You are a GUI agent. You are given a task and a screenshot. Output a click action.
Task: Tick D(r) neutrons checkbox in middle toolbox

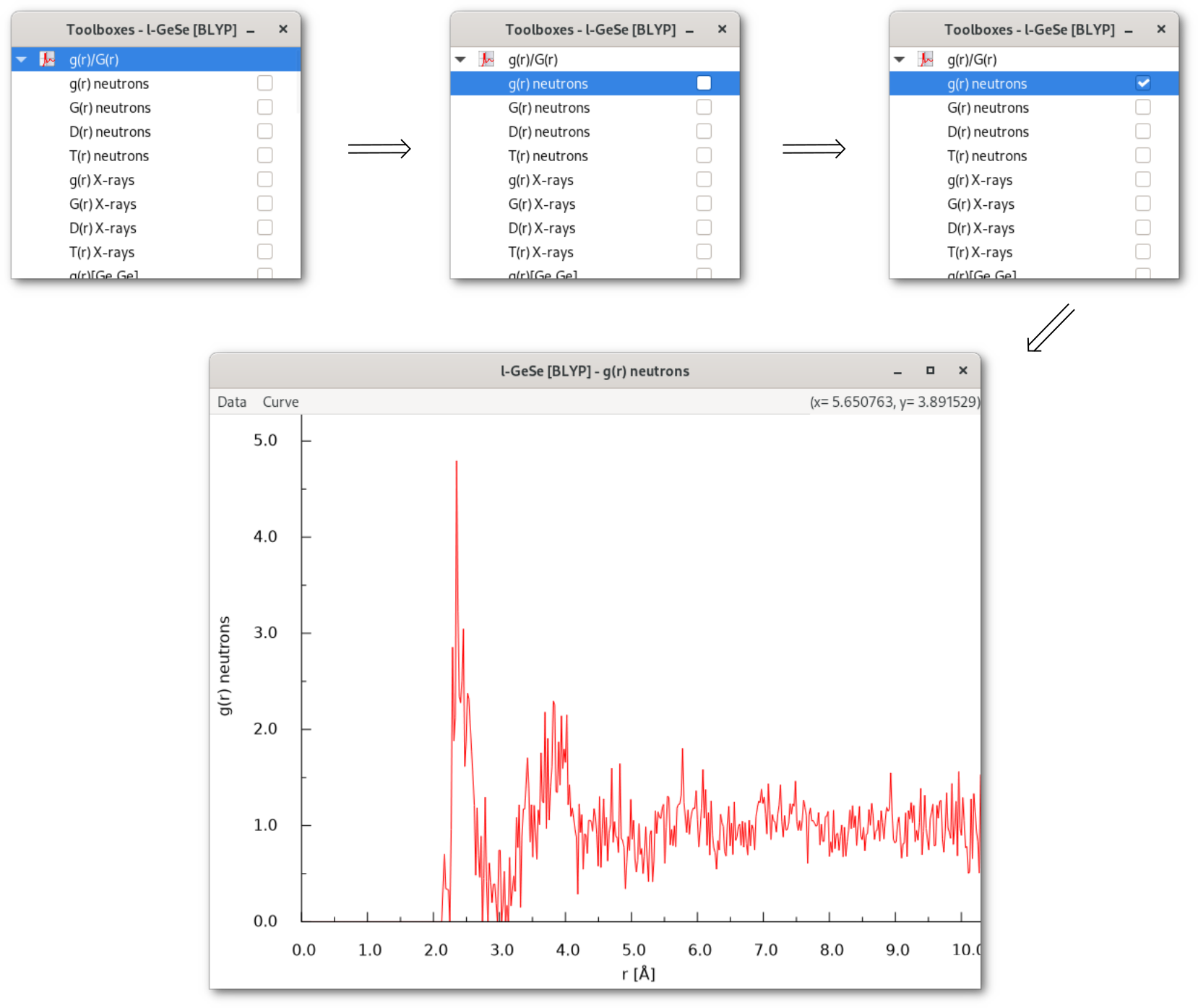[x=704, y=132]
